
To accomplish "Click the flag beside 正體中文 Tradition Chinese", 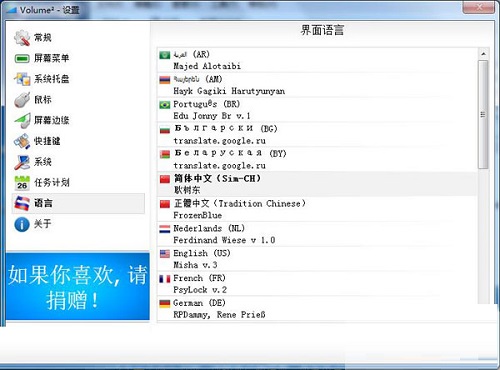I will 165,204.
